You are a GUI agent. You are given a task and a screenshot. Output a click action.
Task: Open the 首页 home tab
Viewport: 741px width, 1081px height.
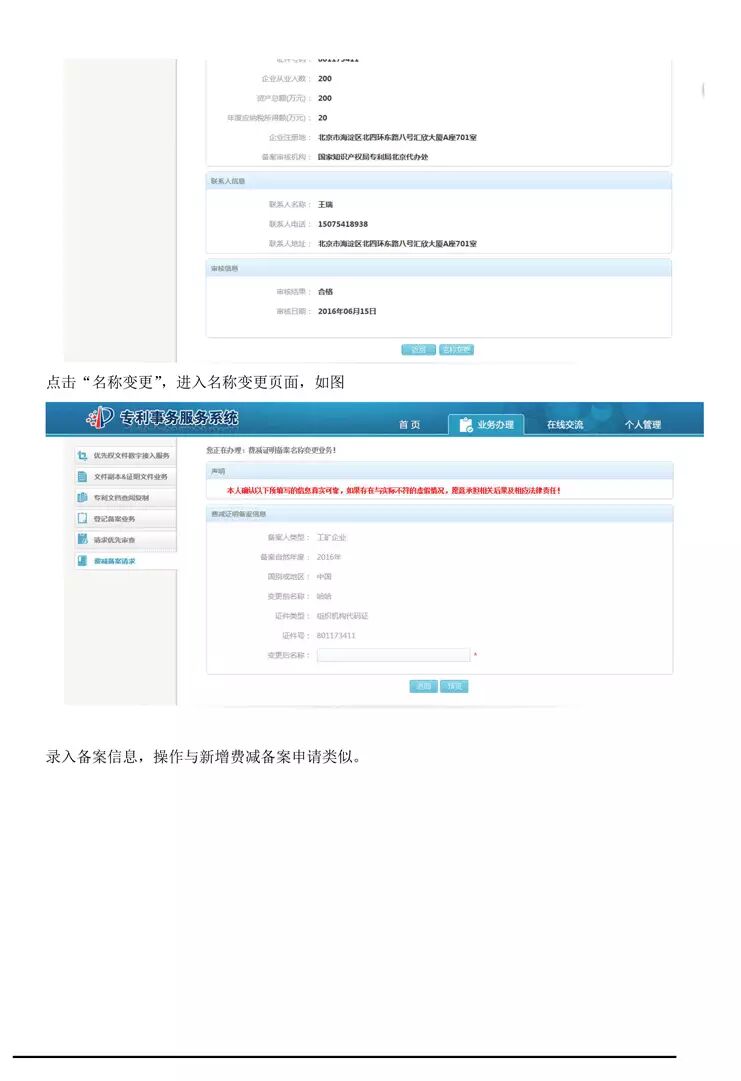click(x=409, y=425)
